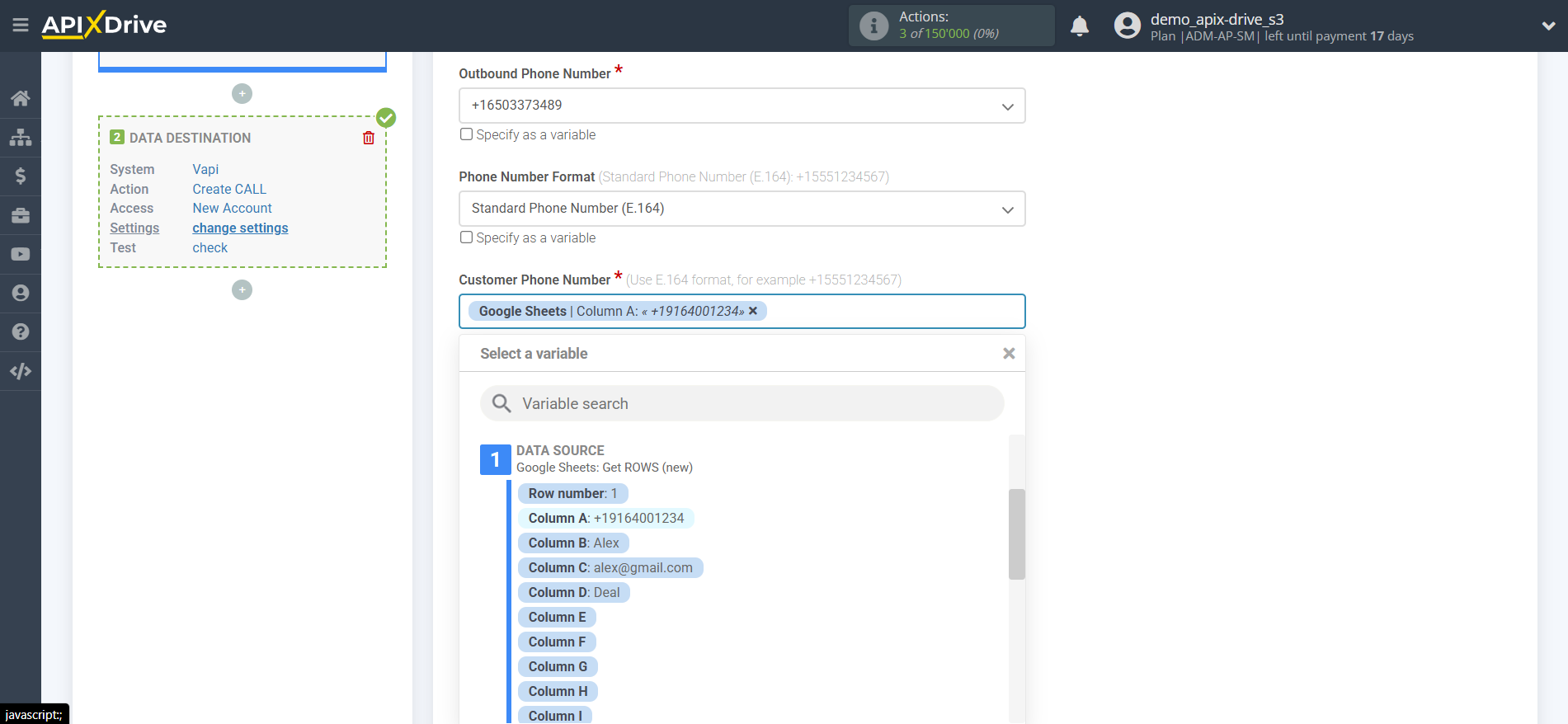Open the home page from sidebar

tap(21, 98)
